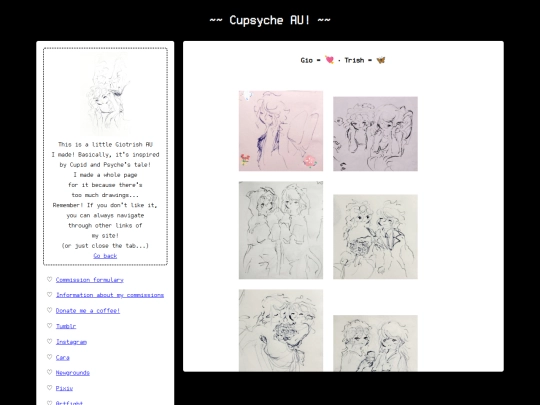
Task: Open the Newgrounds link
Action: (73, 373)
